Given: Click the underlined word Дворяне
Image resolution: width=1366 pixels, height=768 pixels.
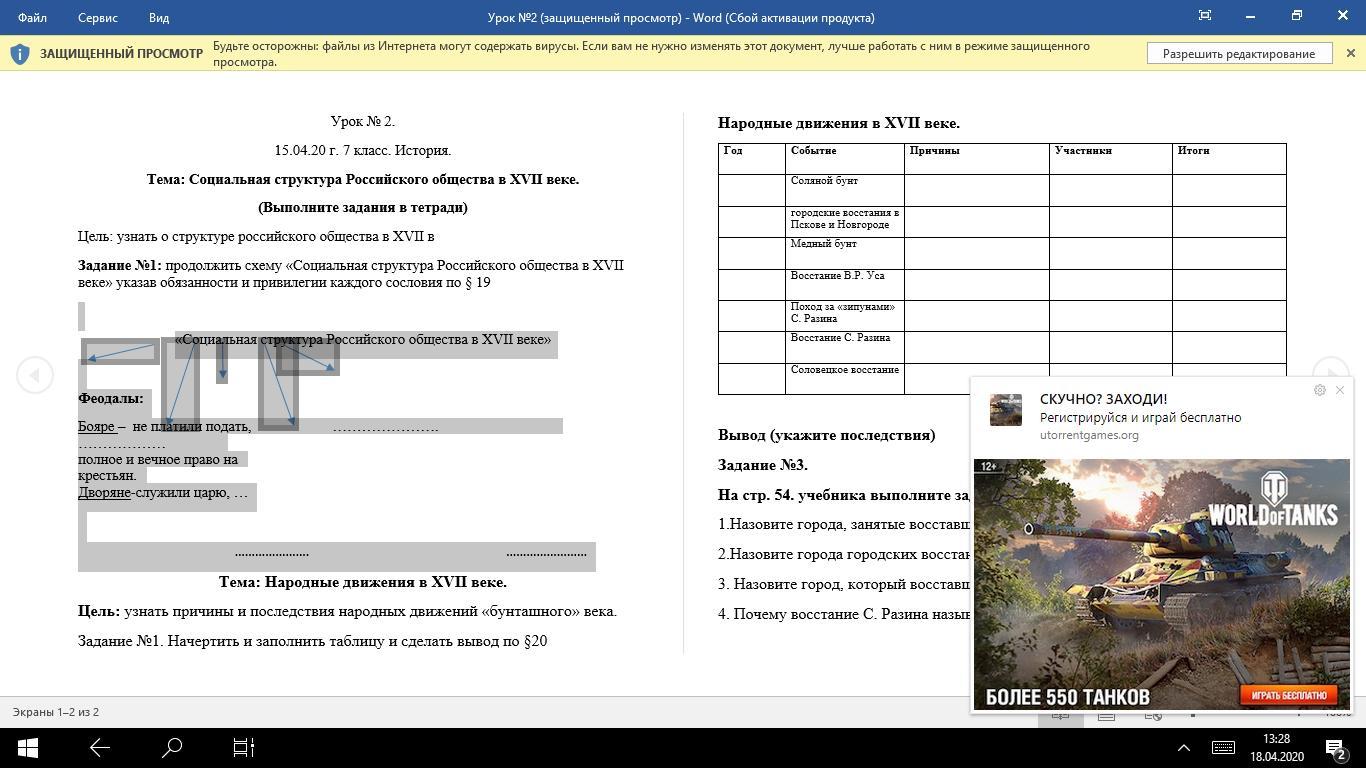Looking at the screenshot, I should coord(105,492).
